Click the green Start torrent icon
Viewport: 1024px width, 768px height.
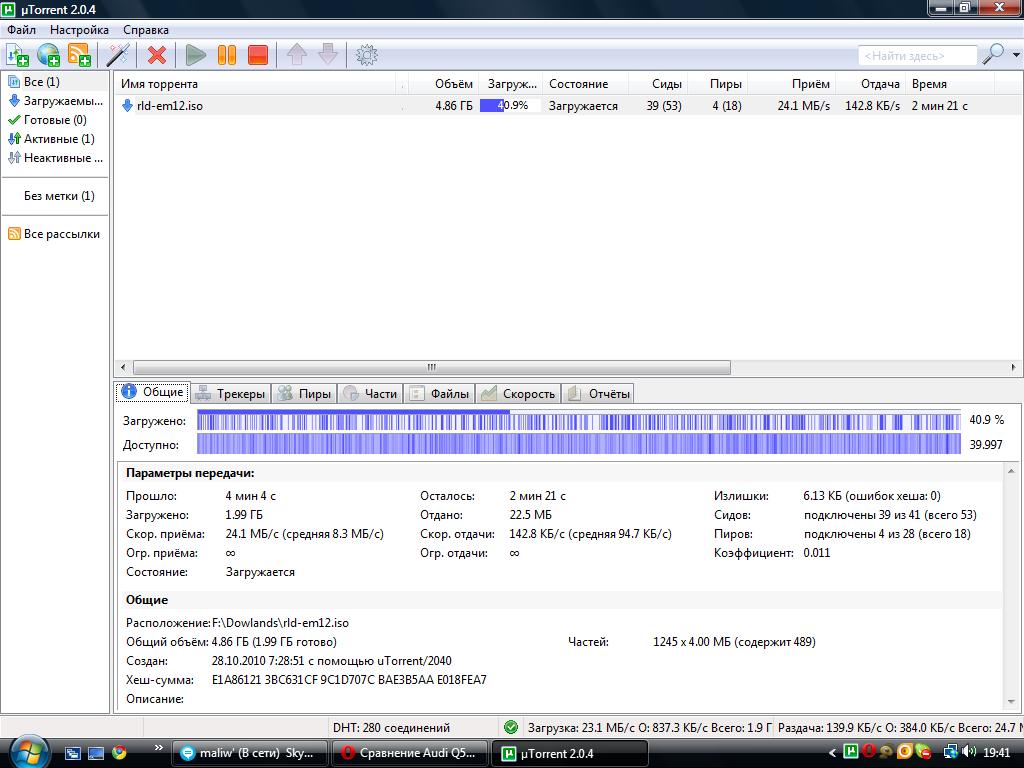(195, 55)
